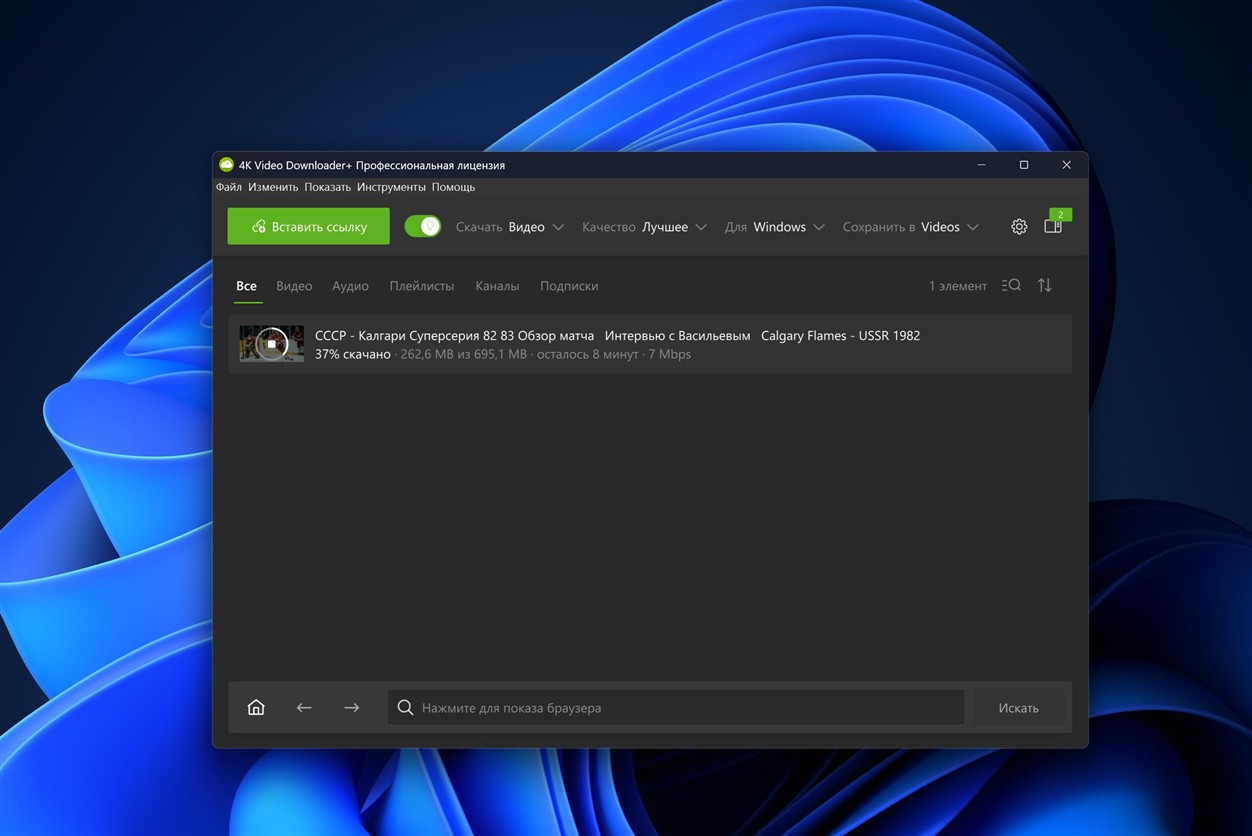Click the 37% скачано status text
Image resolution: width=1252 pixels, height=836 pixels.
pyautogui.click(x=353, y=354)
